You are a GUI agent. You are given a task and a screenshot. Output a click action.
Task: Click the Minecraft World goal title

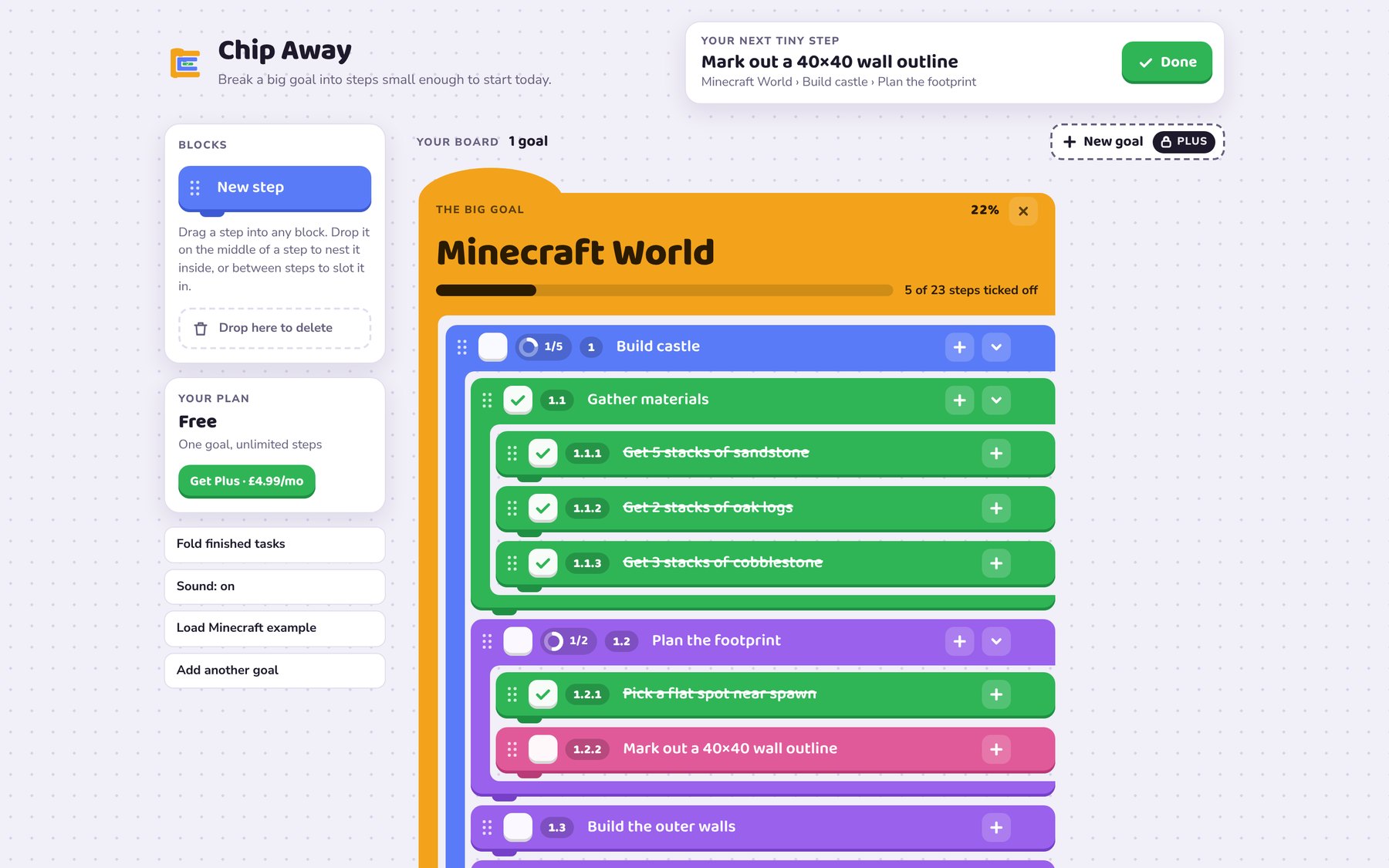[576, 252]
